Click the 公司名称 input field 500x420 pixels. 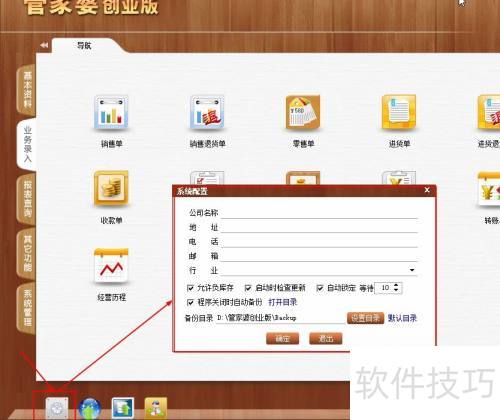(x=319, y=213)
